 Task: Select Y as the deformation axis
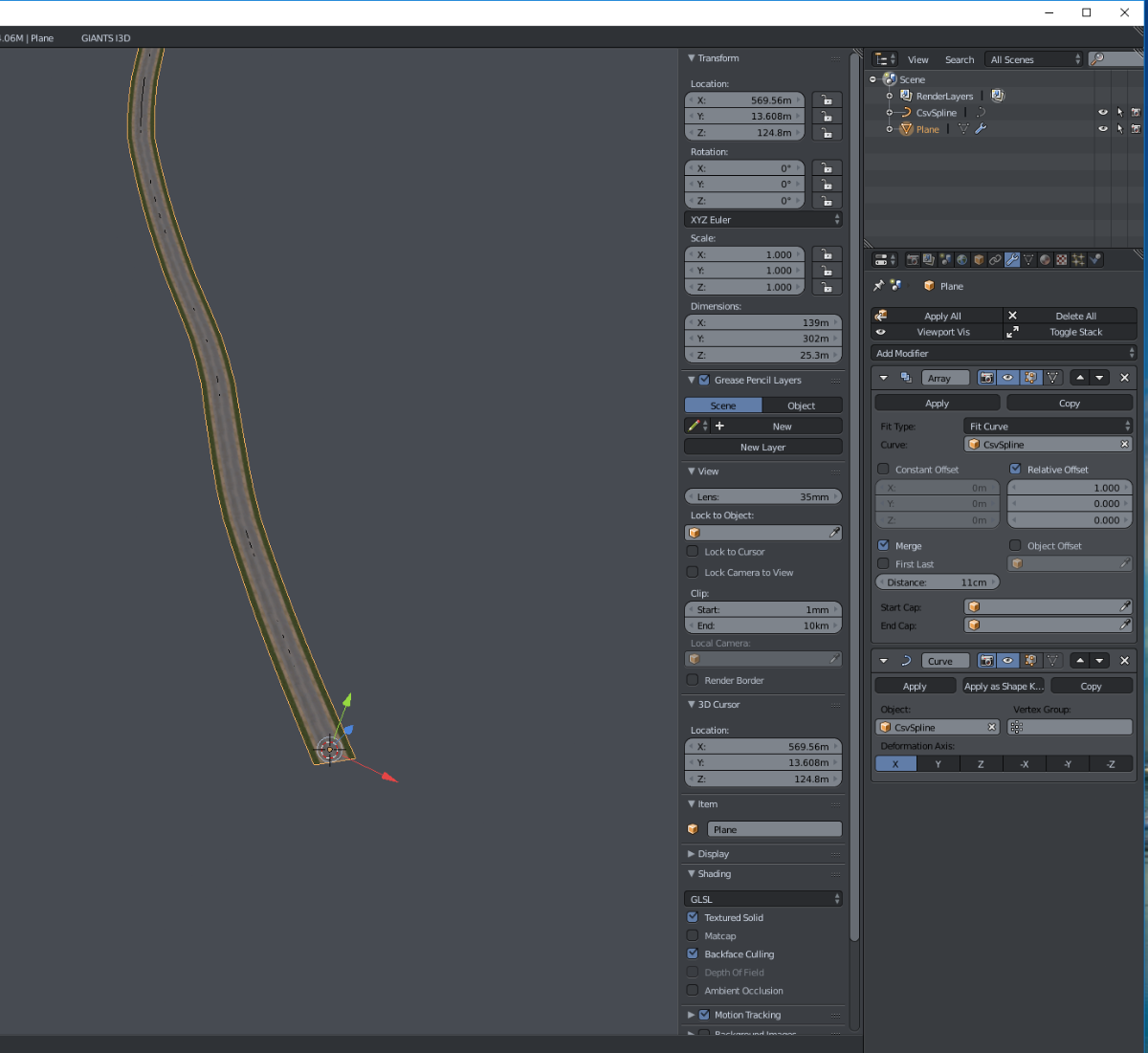(938, 764)
